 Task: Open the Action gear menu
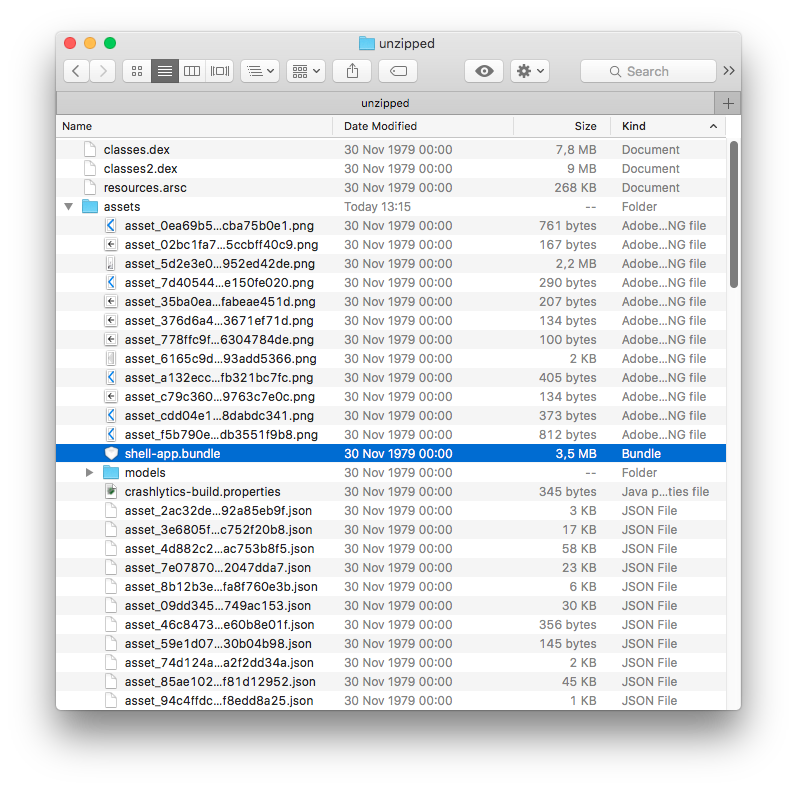(530, 71)
